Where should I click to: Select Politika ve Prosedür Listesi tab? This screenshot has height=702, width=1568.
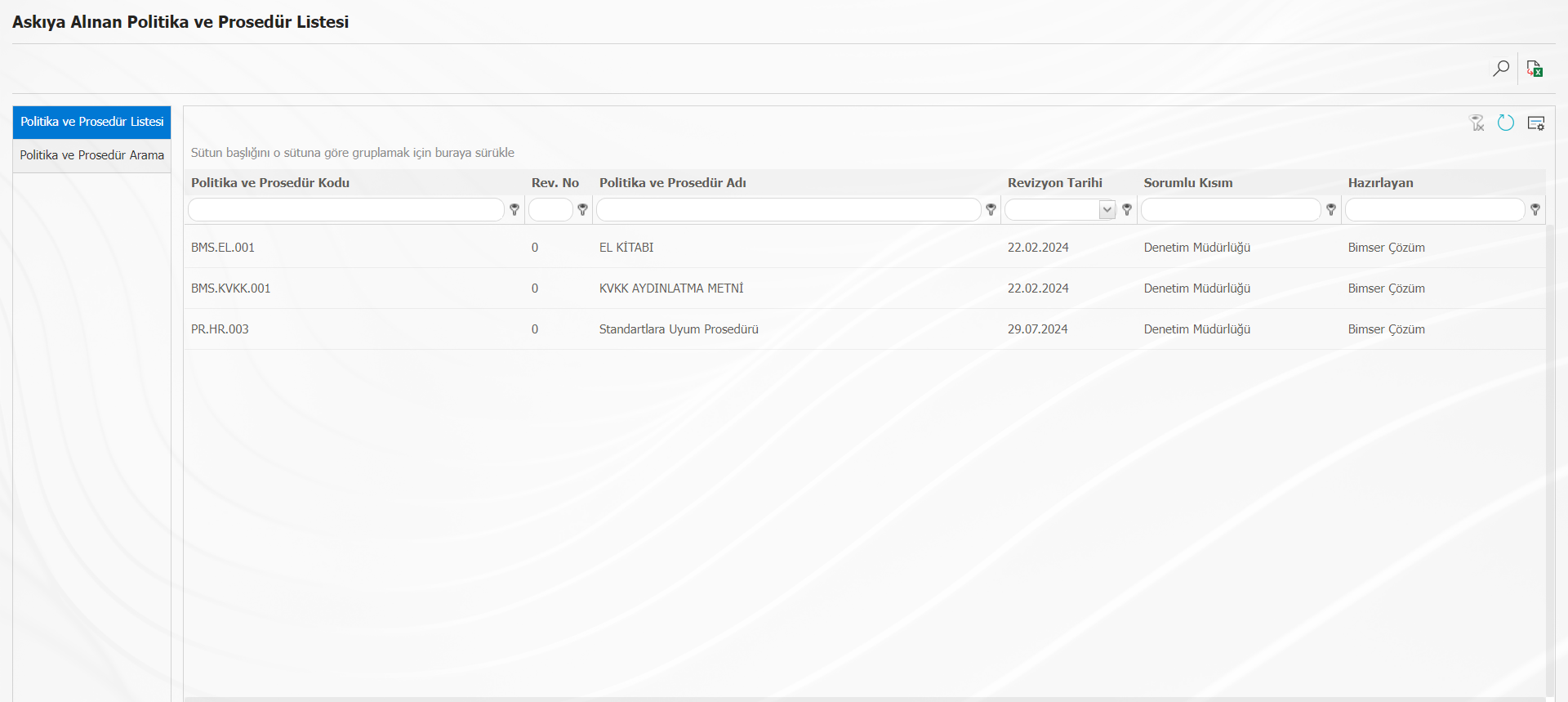[91, 122]
